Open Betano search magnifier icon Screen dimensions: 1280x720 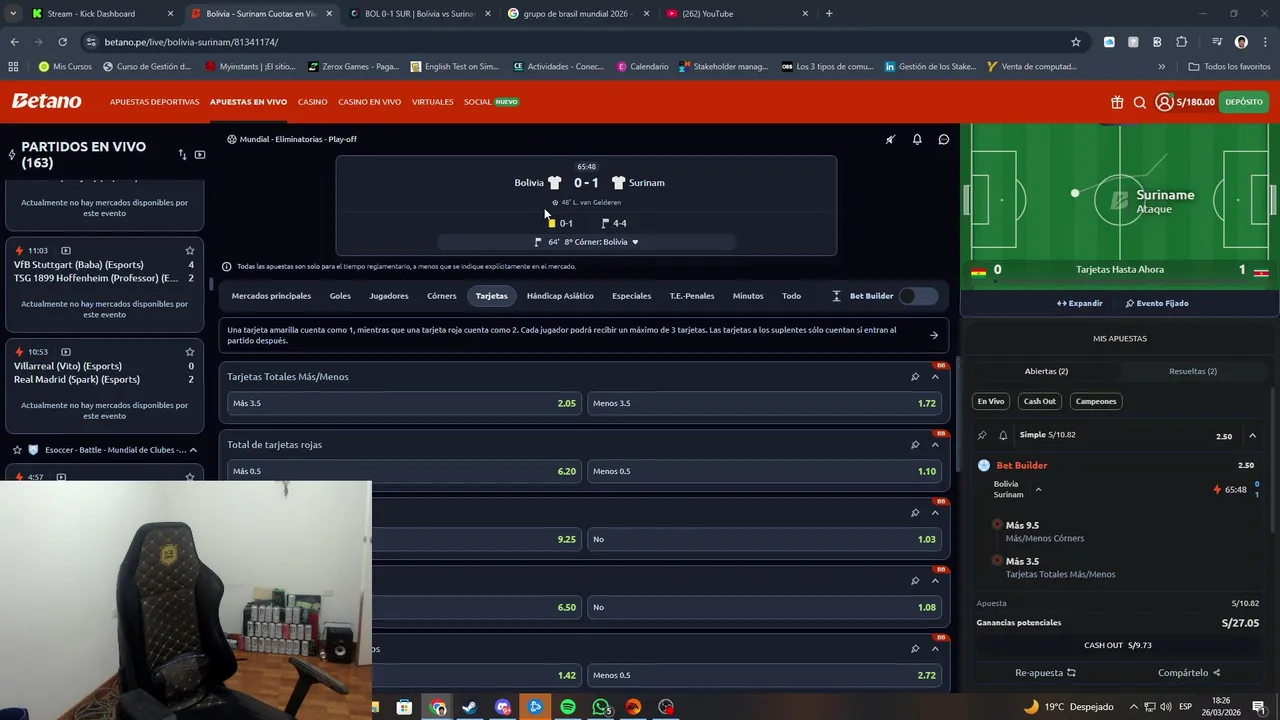1140,102
